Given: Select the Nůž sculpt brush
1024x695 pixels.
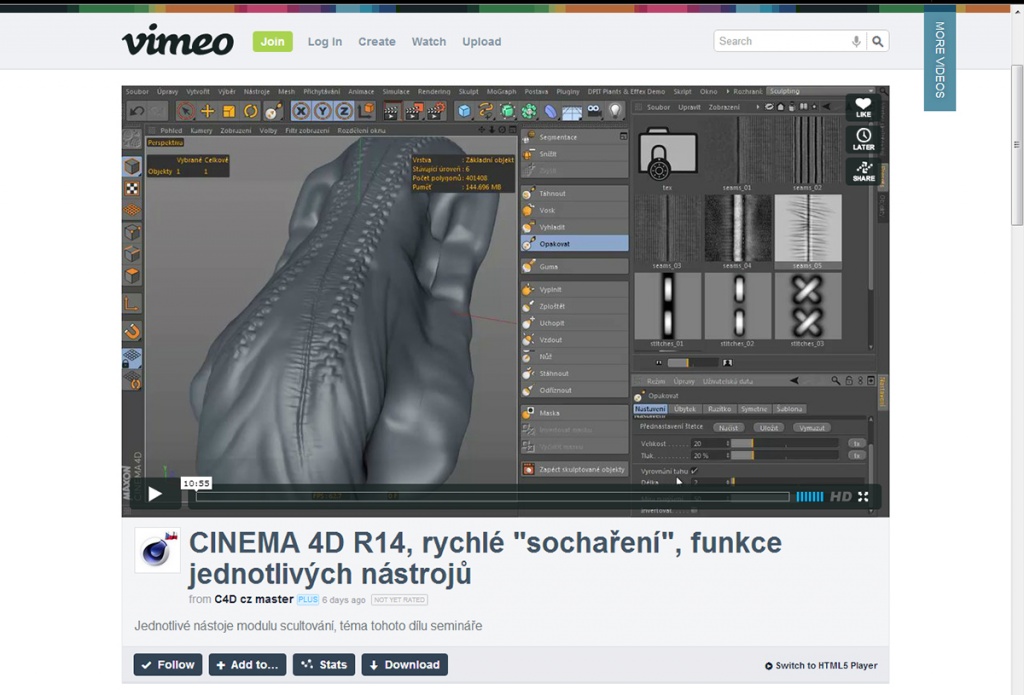Looking at the screenshot, I should 575,357.
